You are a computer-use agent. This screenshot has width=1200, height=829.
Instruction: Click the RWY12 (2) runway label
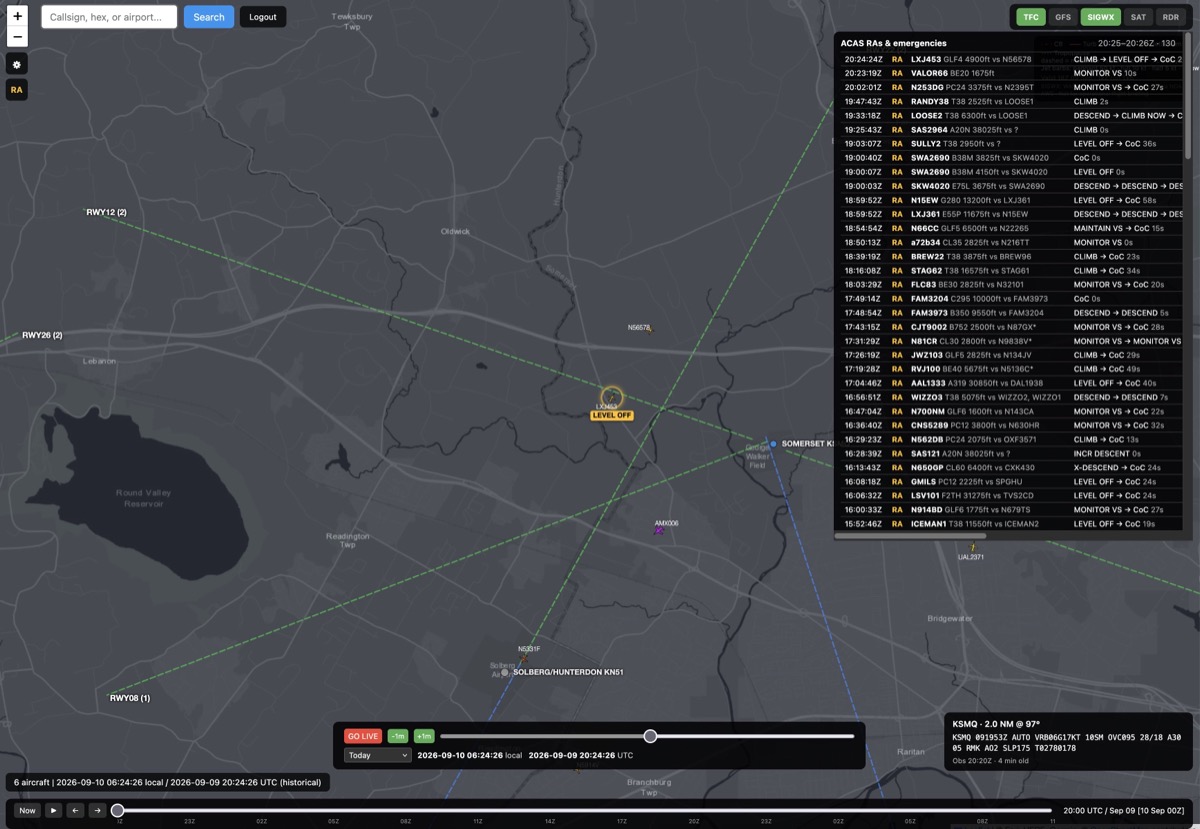click(x=106, y=212)
